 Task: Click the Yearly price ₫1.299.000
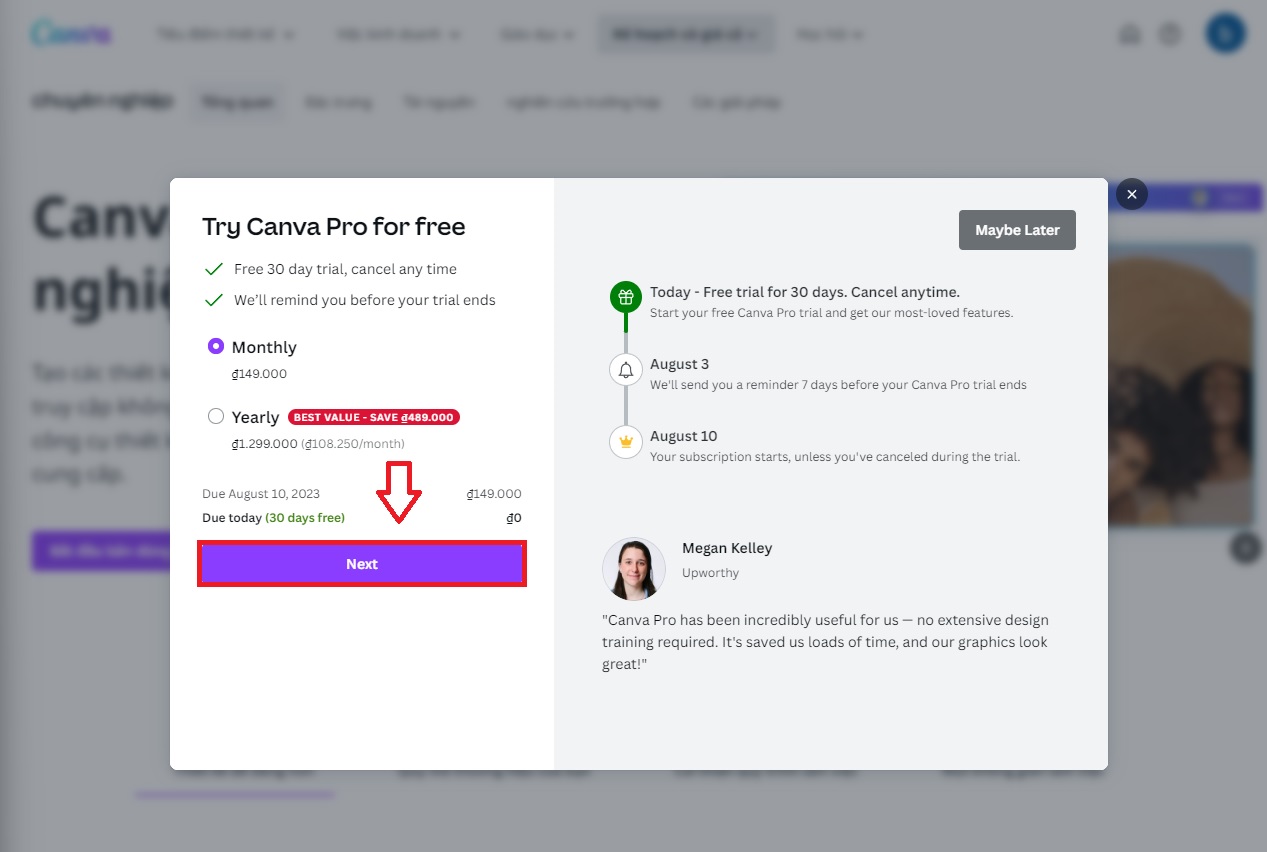tap(264, 443)
